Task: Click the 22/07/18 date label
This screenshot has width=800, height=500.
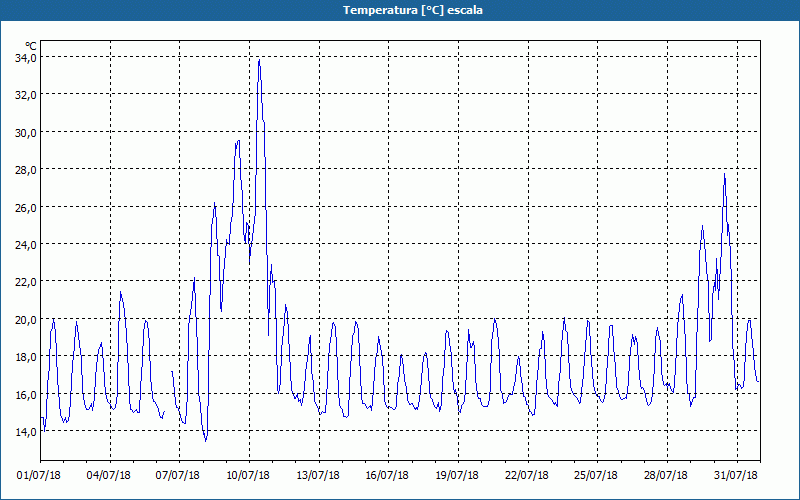Action: [x=527, y=475]
